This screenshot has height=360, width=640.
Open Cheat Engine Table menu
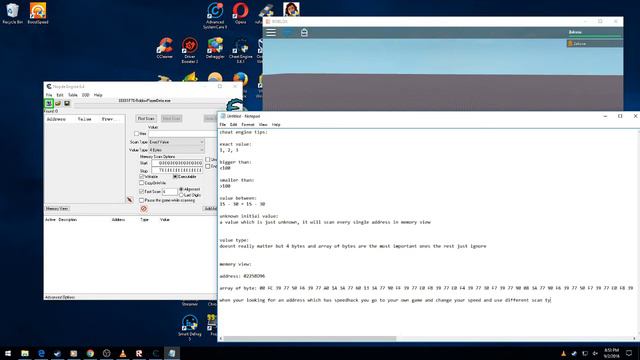(x=73, y=95)
